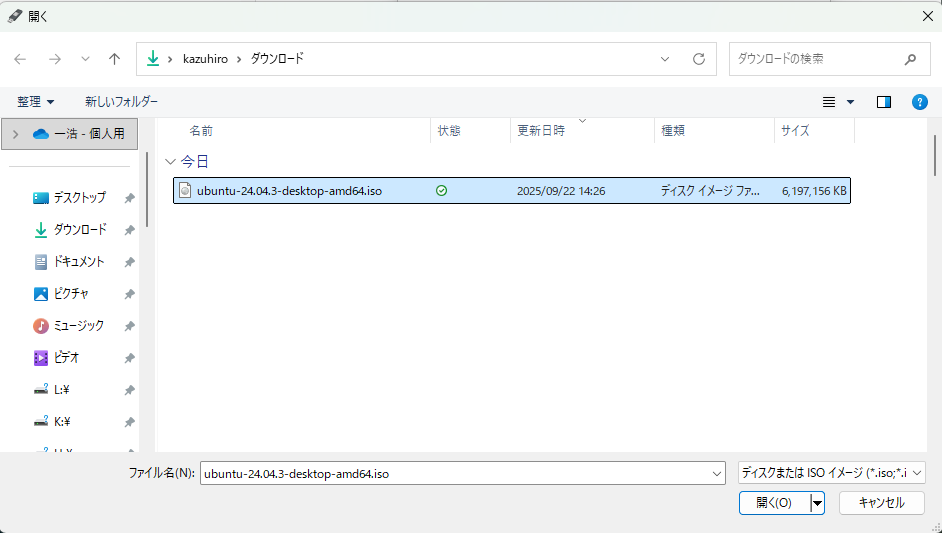Click 新しいフォルダー in the toolbar

tap(121, 102)
